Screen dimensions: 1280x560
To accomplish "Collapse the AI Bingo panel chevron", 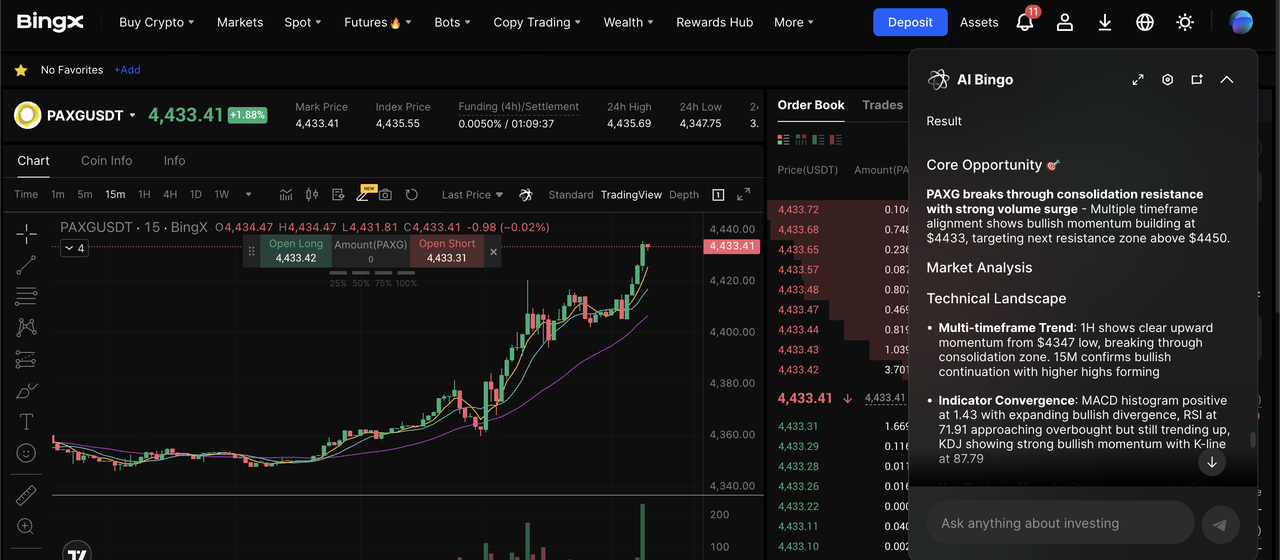I will (x=1227, y=80).
